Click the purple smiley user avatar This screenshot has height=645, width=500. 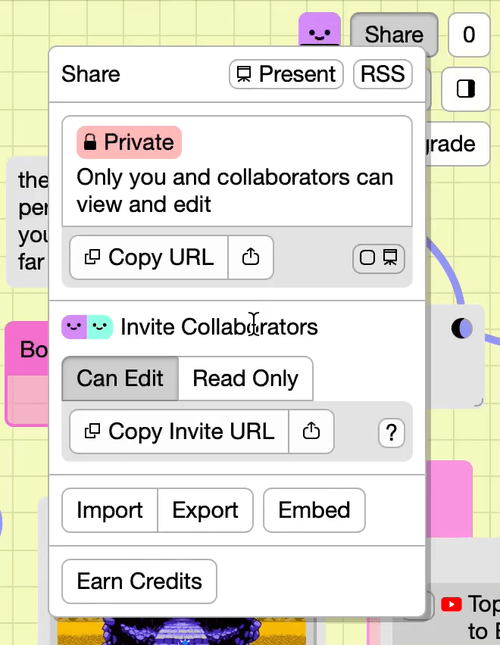(319, 29)
